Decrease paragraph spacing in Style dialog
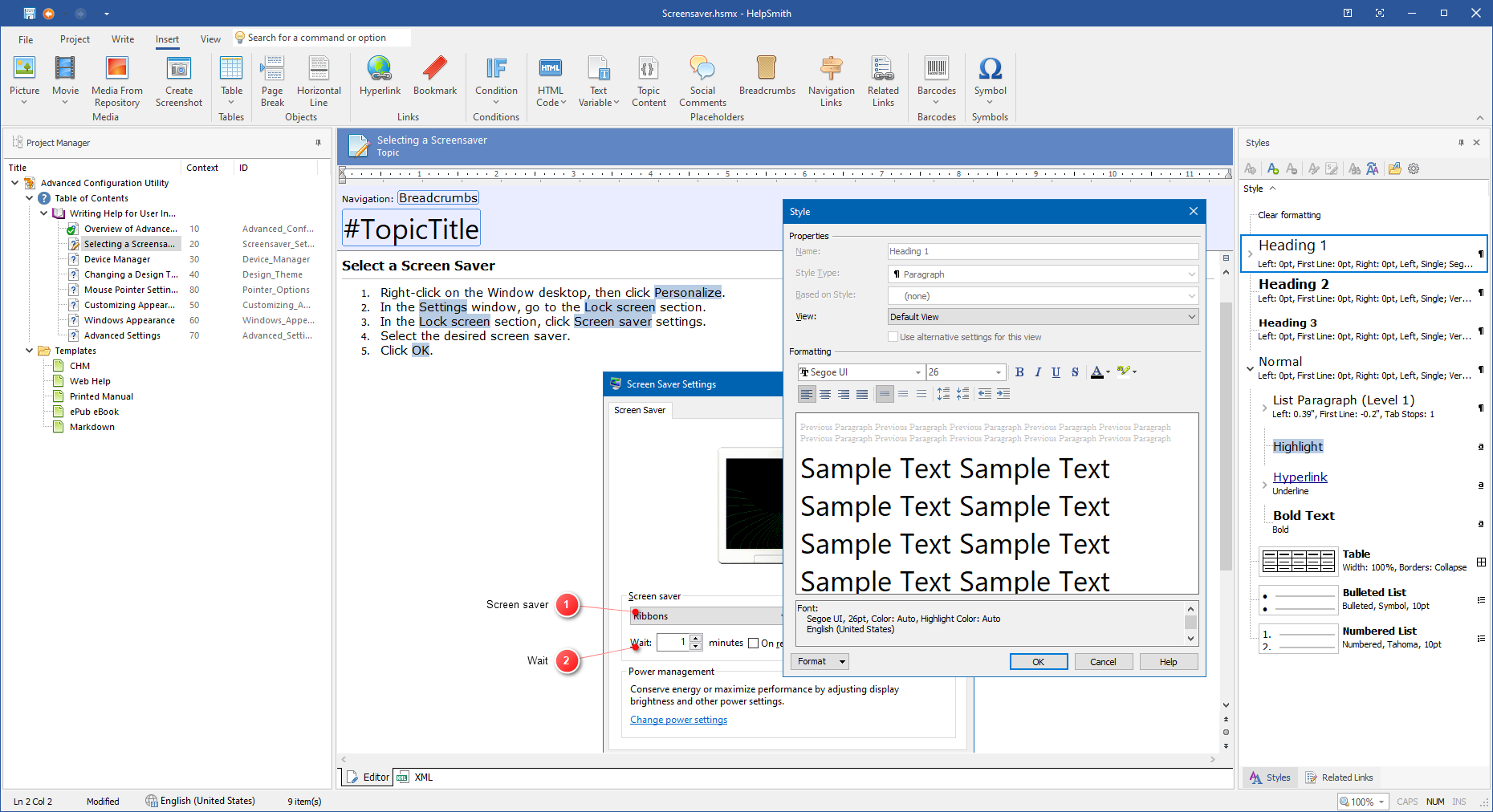Image resolution: width=1493 pixels, height=812 pixels. coord(962,394)
